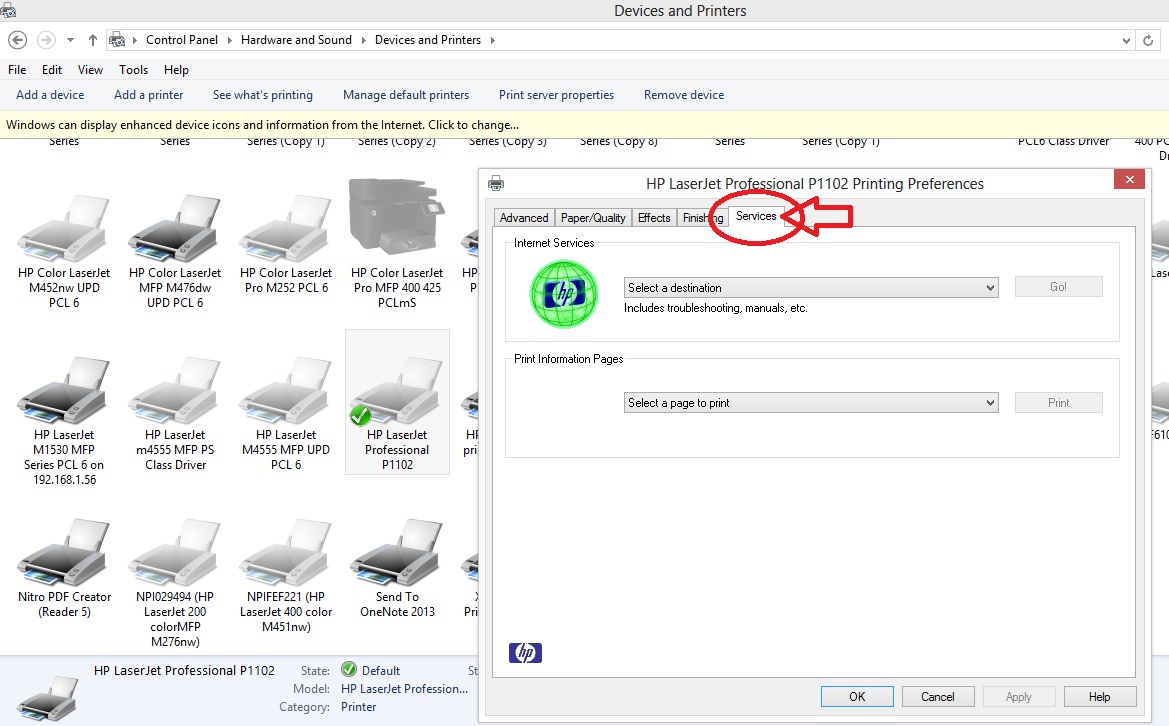Click the devices icon in address bar
Viewport: 1169px width, 726px height.
[117, 40]
